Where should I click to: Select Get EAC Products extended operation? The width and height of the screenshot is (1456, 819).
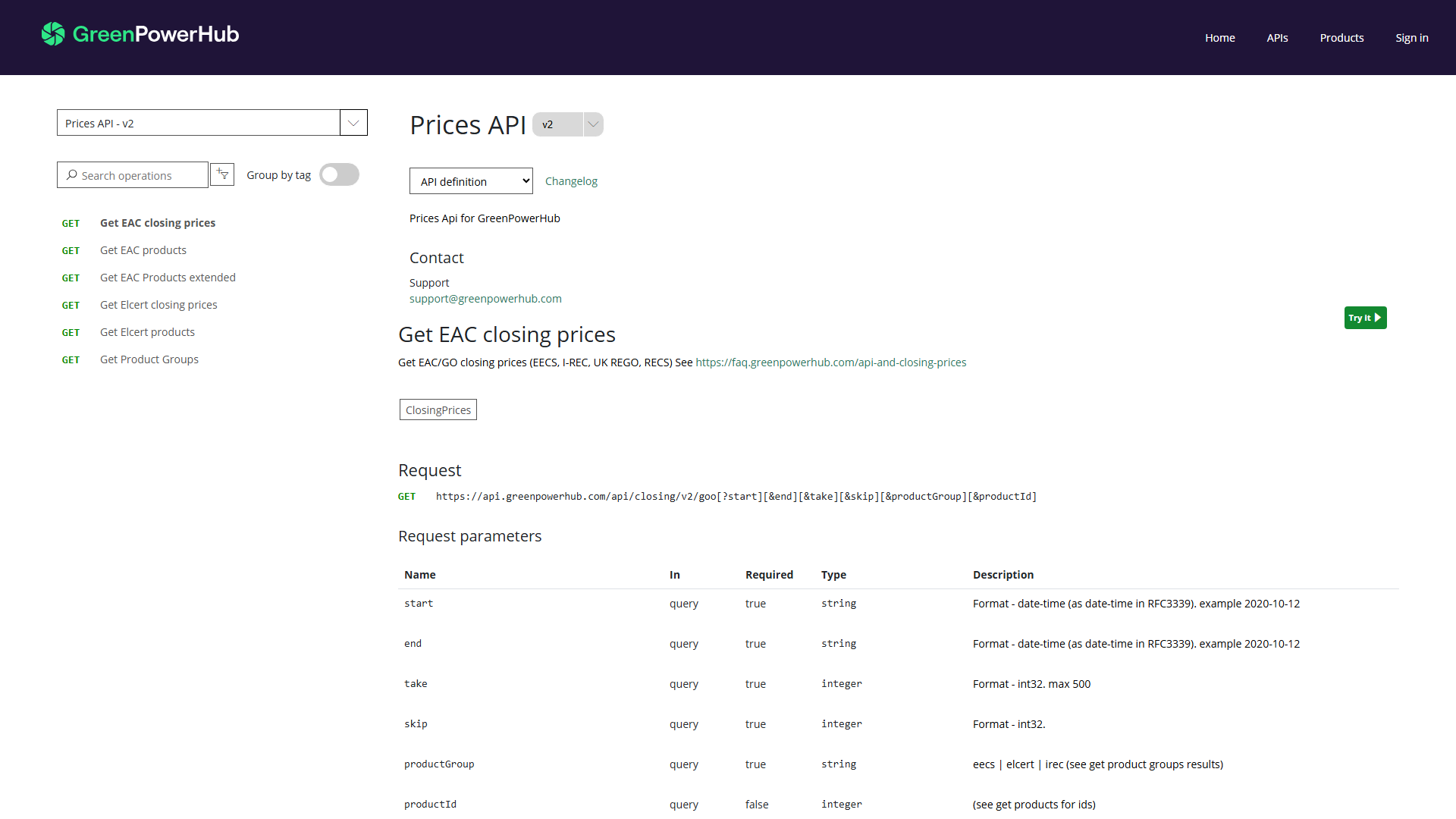point(168,278)
